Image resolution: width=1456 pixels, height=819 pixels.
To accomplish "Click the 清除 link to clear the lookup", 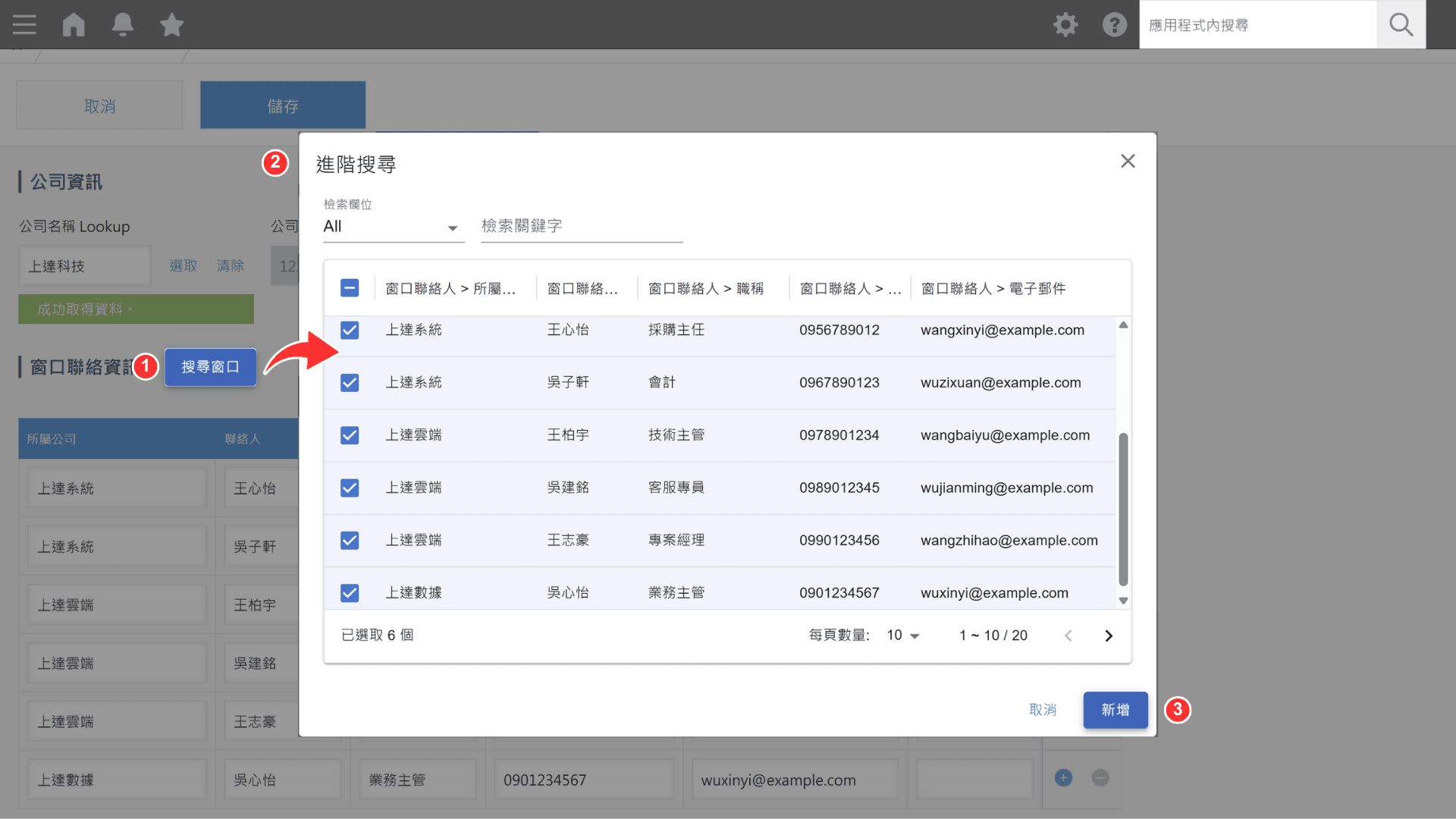I will [x=231, y=265].
